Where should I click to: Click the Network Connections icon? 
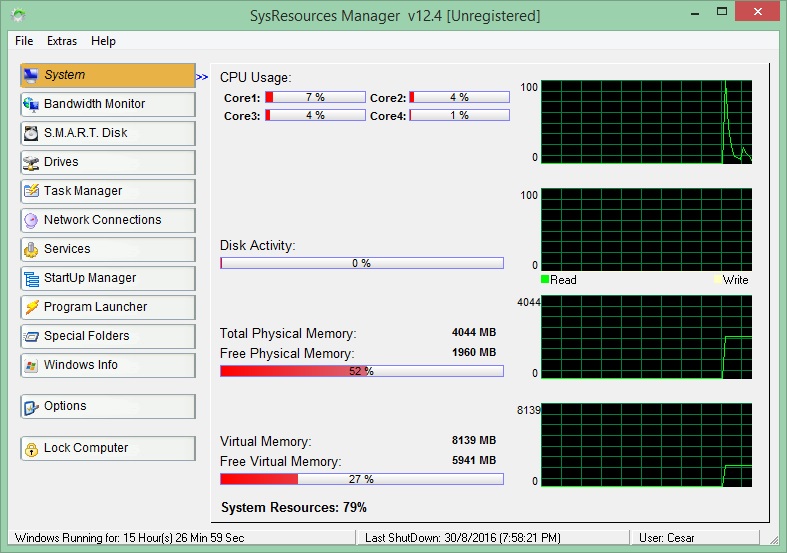click(31, 220)
